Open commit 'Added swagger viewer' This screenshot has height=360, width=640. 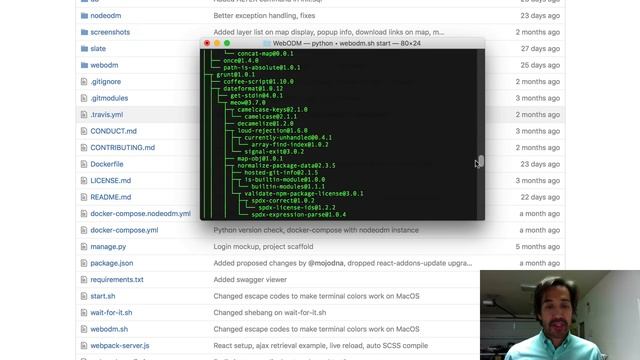(250, 280)
